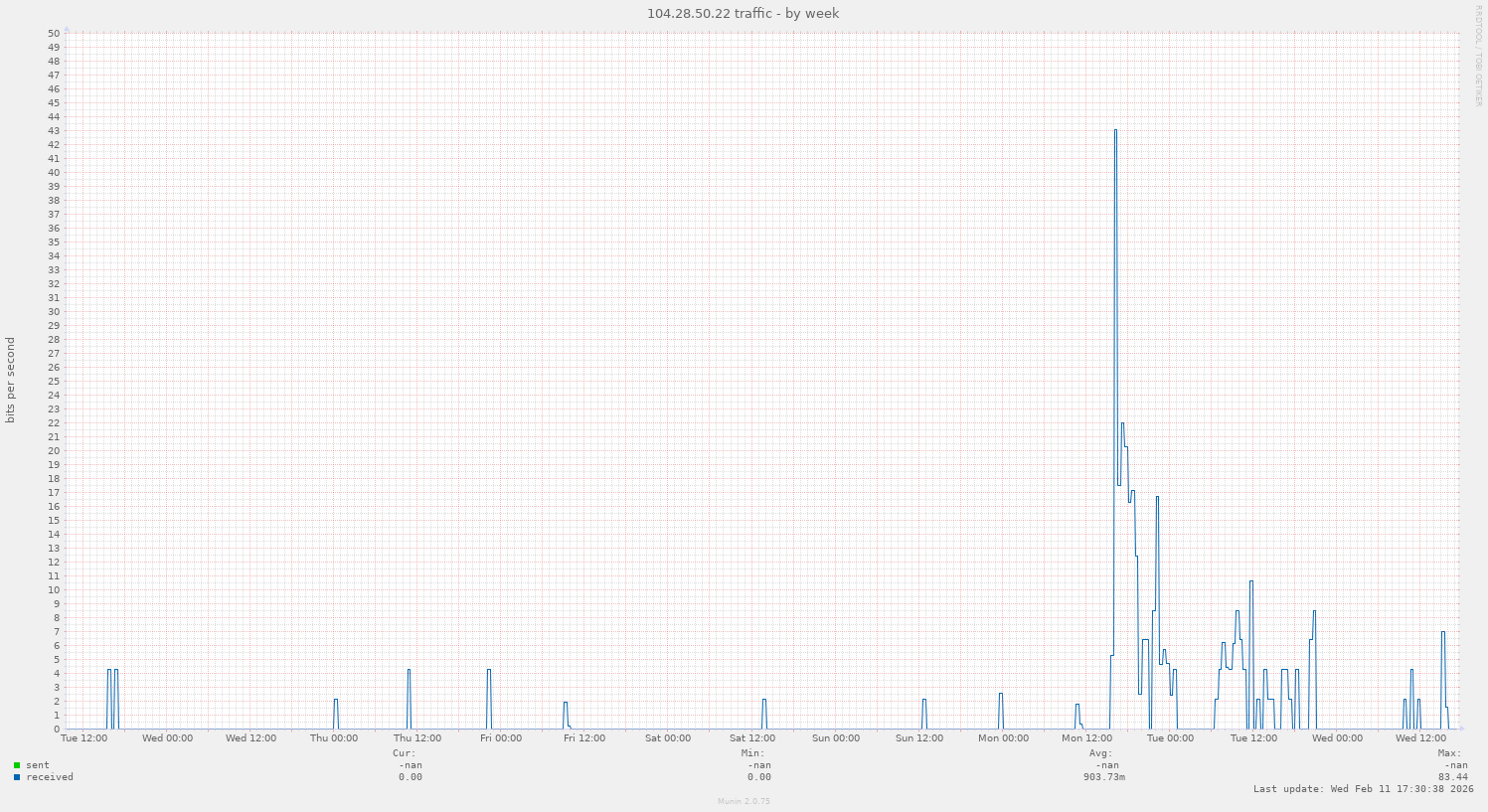
Task: Click the 50 mark on the y-axis
Action: 55,33
